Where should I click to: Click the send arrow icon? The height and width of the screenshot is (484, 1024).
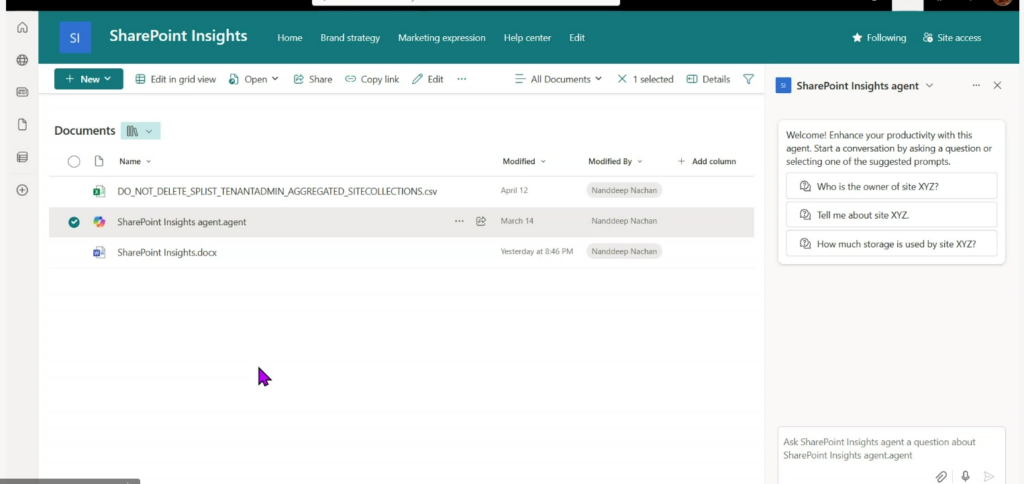989,476
